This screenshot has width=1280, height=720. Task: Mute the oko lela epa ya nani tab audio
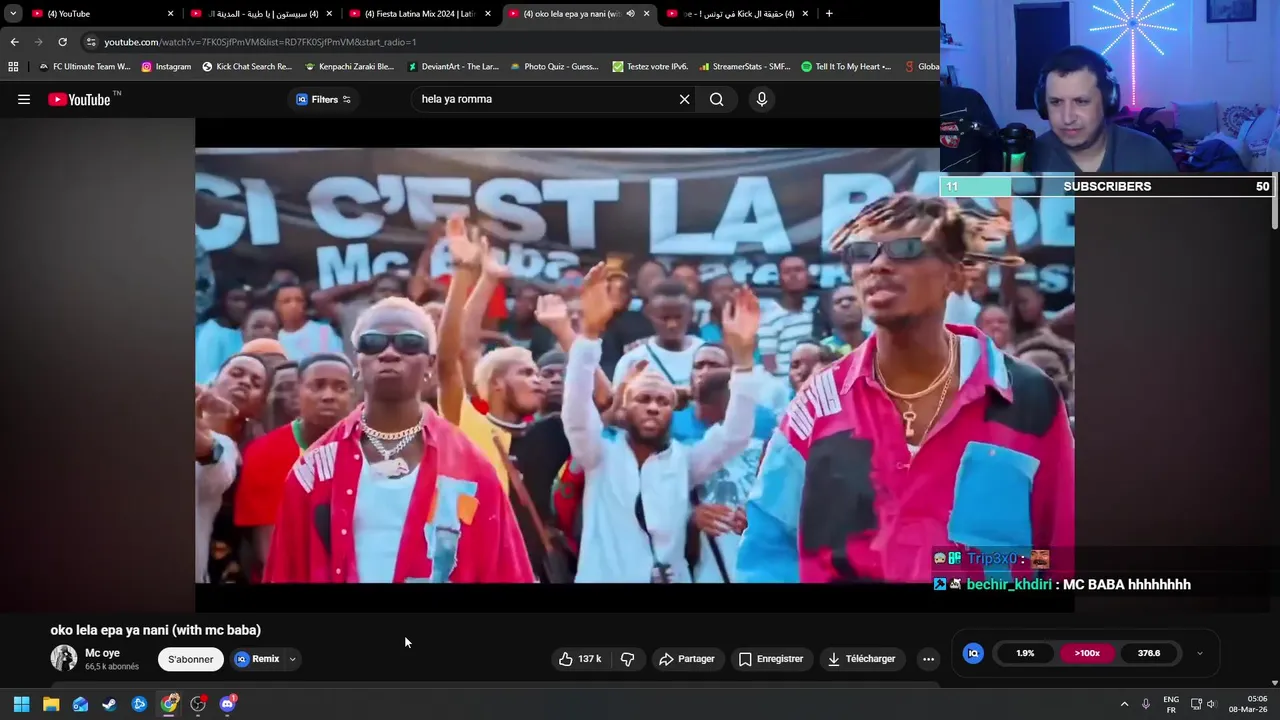click(630, 14)
